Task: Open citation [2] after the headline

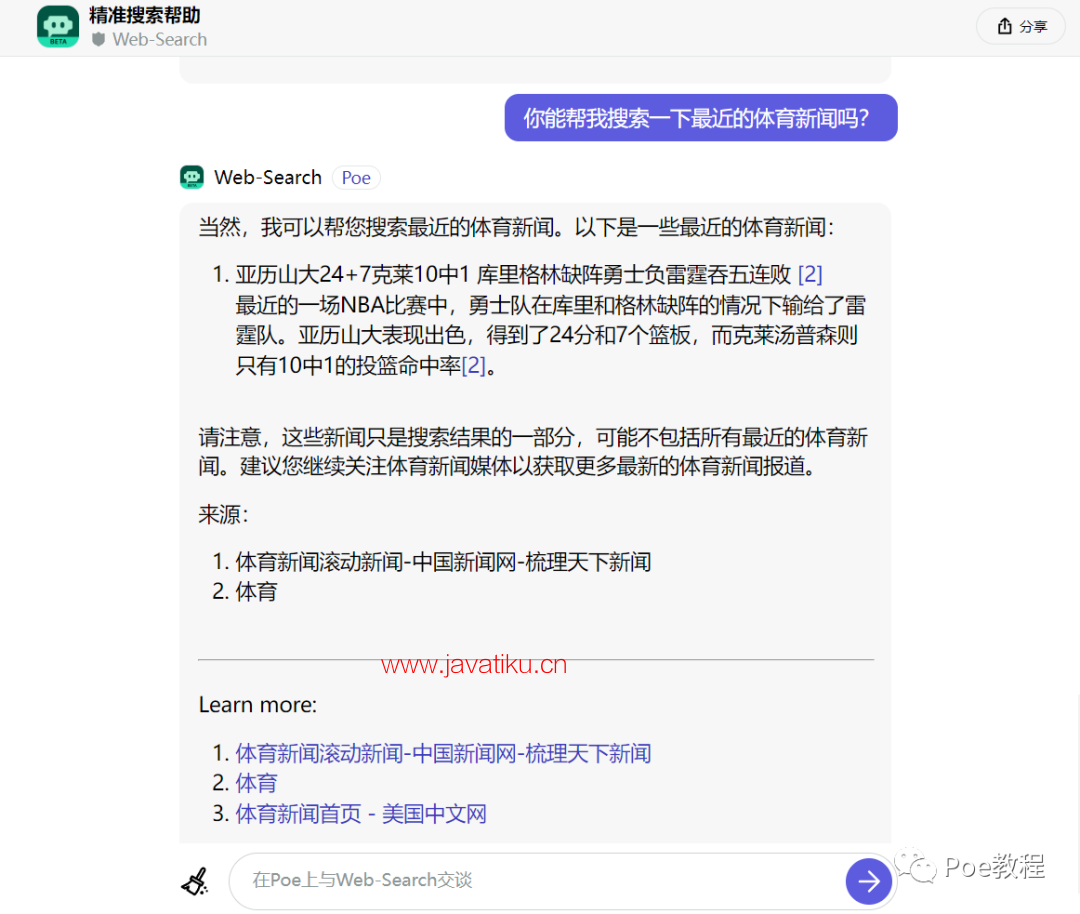Action: 810,274
